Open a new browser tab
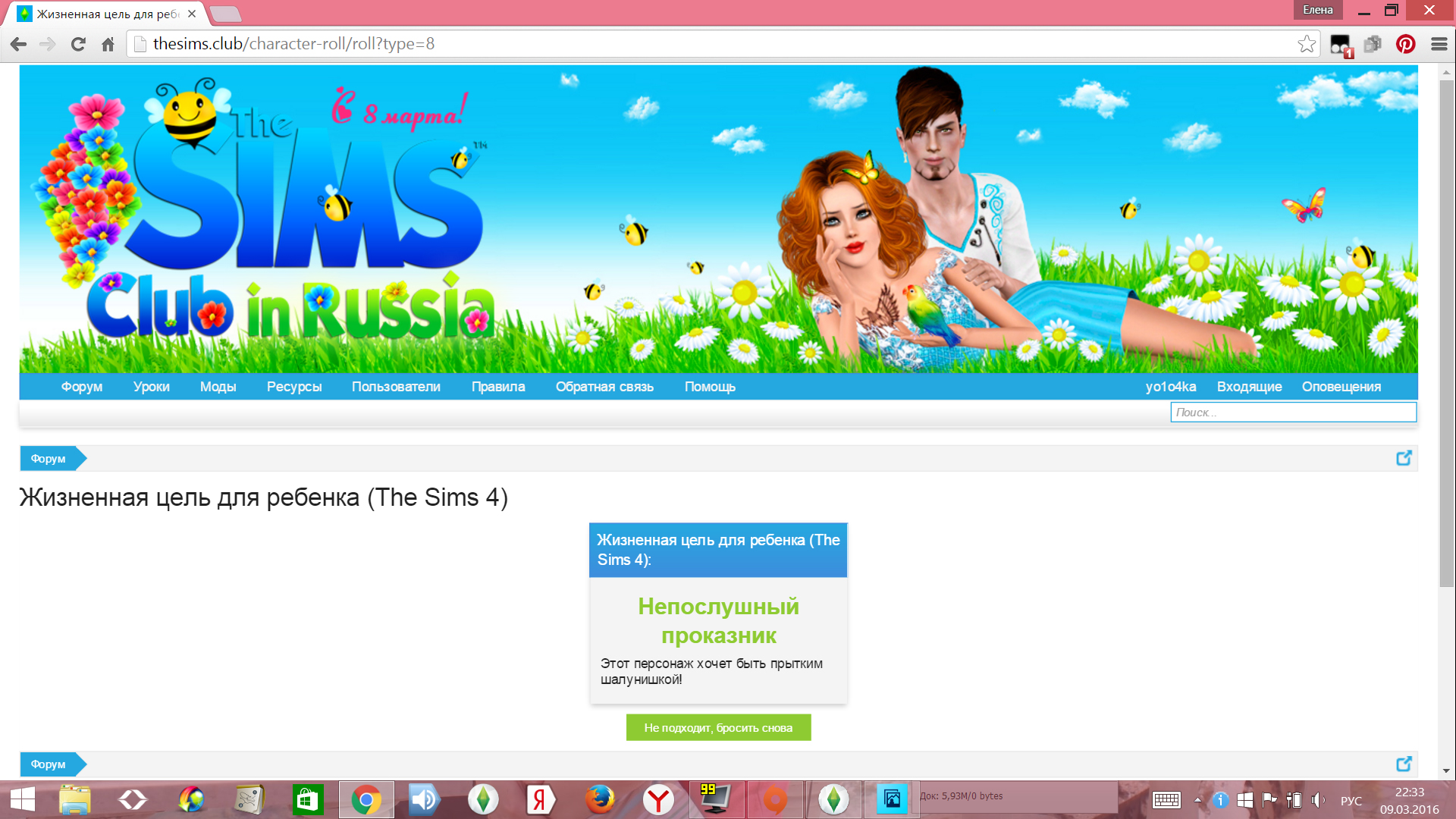The image size is (1456, 819). pyautogui.click(x=225, y=14)
